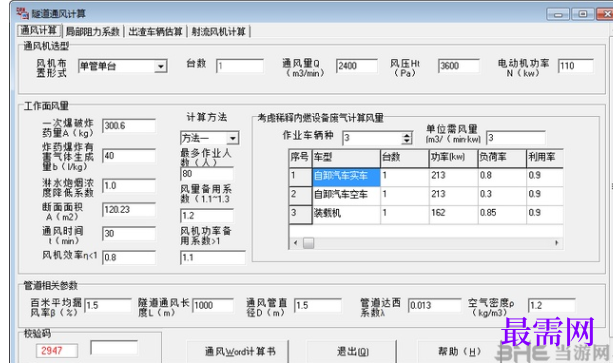
Task: Click row header number 3 in table
Action: point(300,214)
